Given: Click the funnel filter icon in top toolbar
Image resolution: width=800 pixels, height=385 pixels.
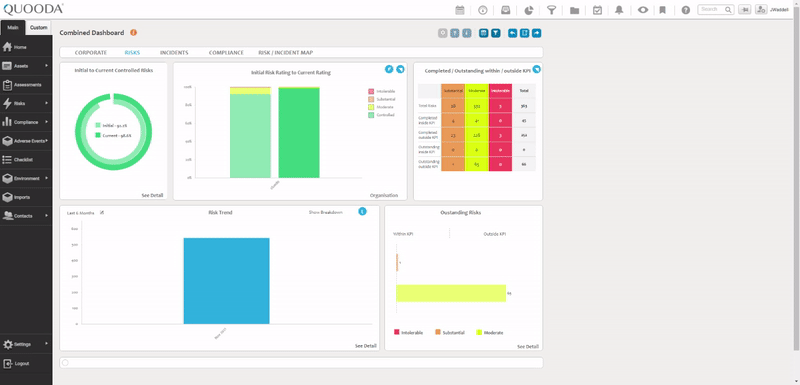Looking at the screenshot, I should tap(552, 10).
